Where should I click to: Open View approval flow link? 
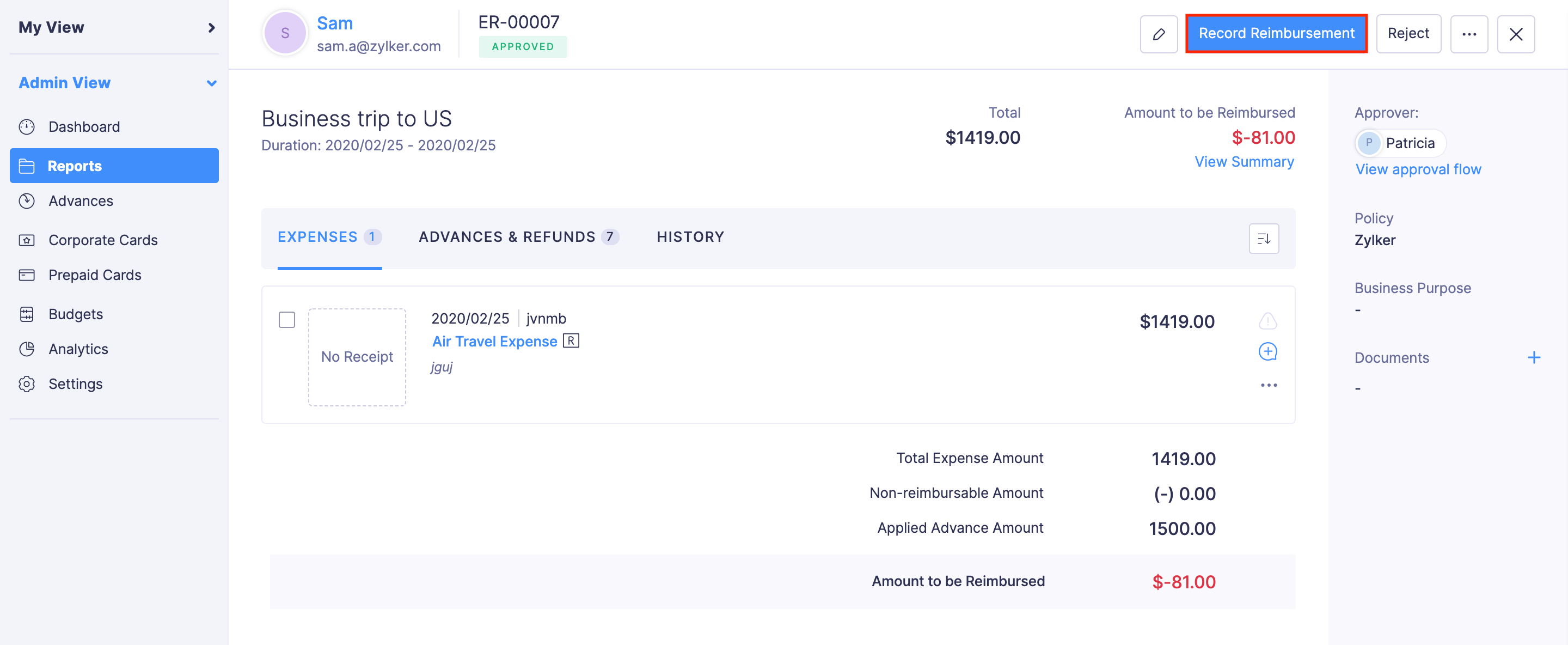pyautogui.click(x=1418, y=169)
